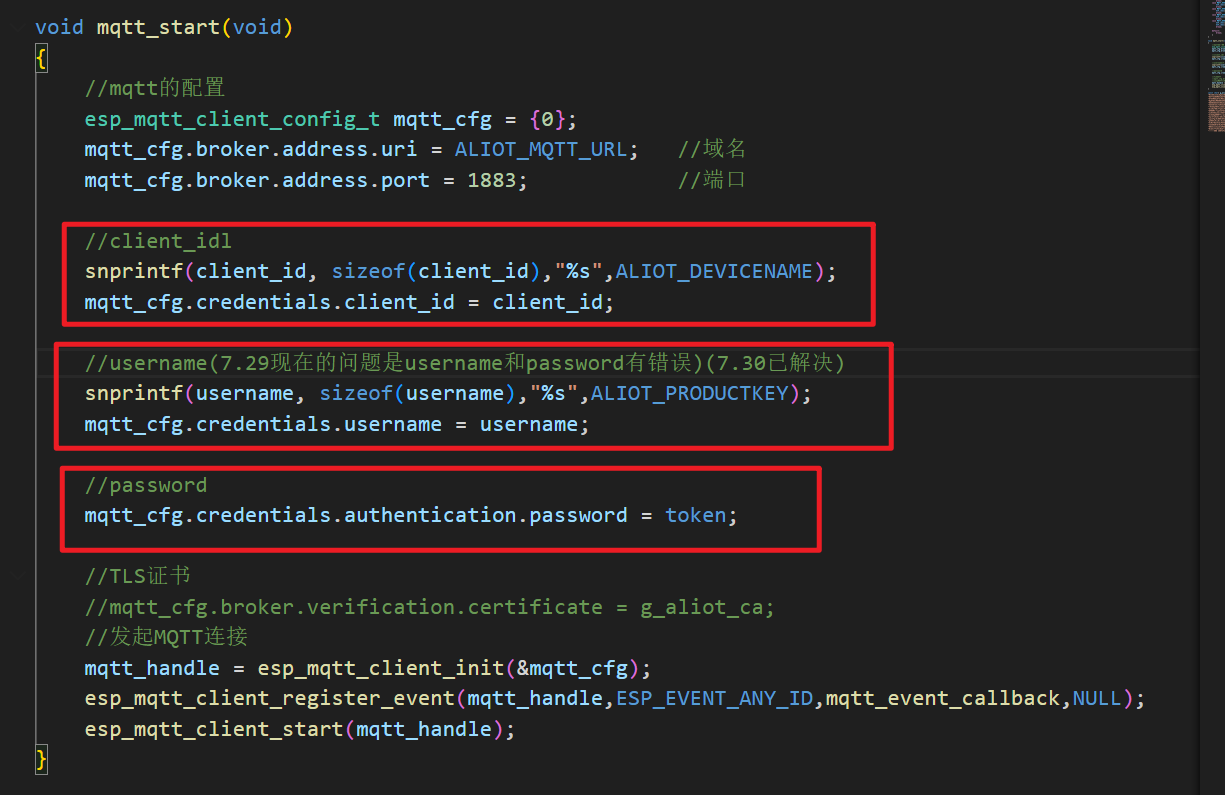The height and width of the screenshot is (795, 1225).
Task: Select the token variable name
Action: [x=696, y=514]
